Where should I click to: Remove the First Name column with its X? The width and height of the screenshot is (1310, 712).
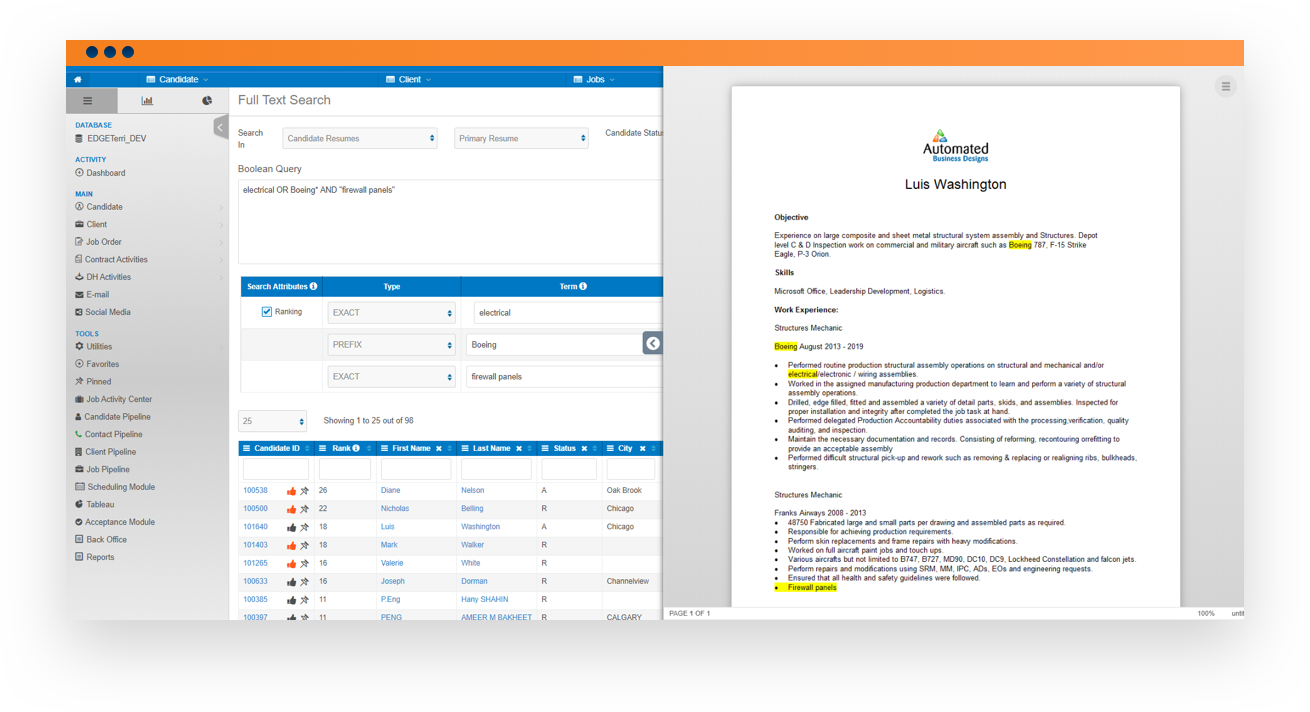(x=438, y=449)
